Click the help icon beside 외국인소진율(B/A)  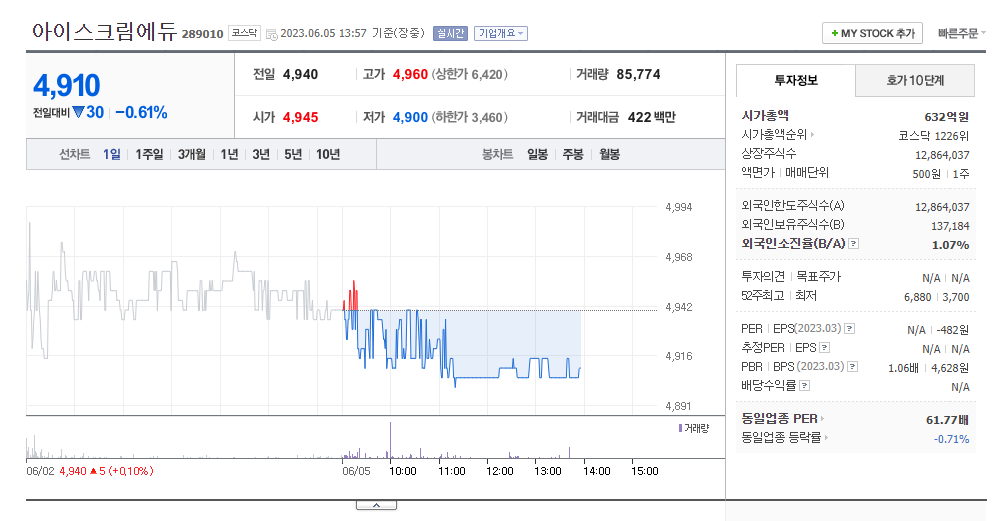tap(853, 244)
